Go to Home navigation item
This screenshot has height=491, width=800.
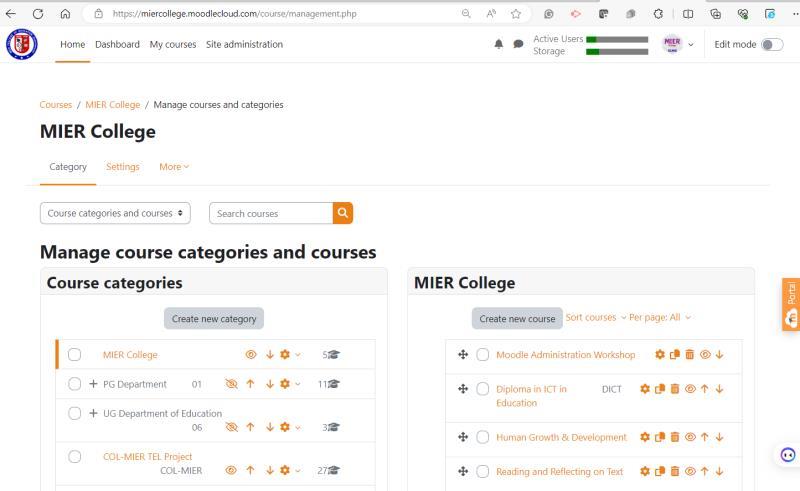pos(72,44)
